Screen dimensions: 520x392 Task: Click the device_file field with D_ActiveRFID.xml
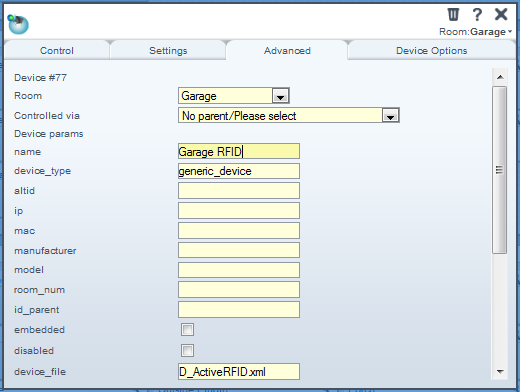(239, 372)
